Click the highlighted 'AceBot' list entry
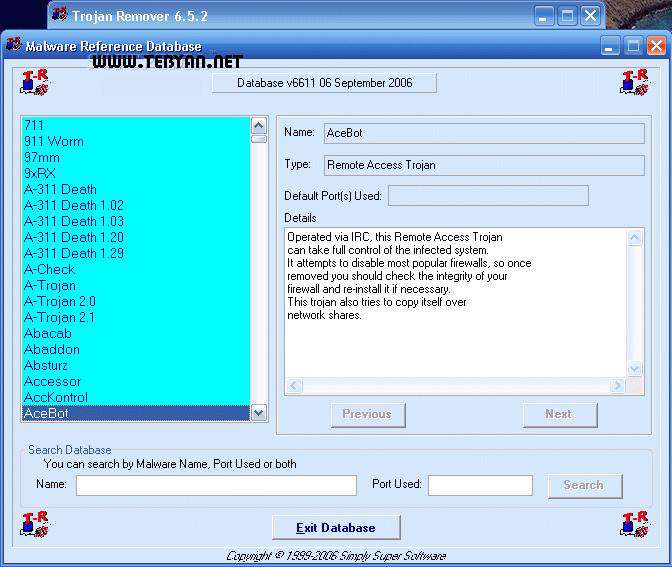The height and width of the screenshot is (567, 672). pyautogui.click(x=135, y=413)
